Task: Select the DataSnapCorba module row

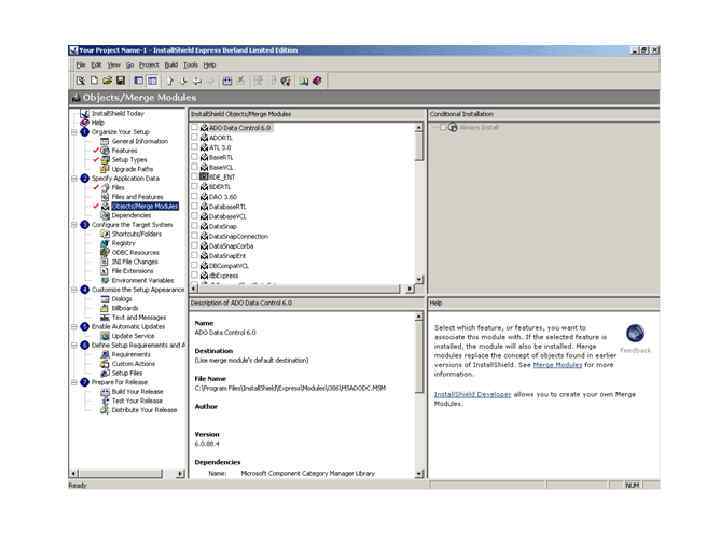Action: tap(231, 246)
